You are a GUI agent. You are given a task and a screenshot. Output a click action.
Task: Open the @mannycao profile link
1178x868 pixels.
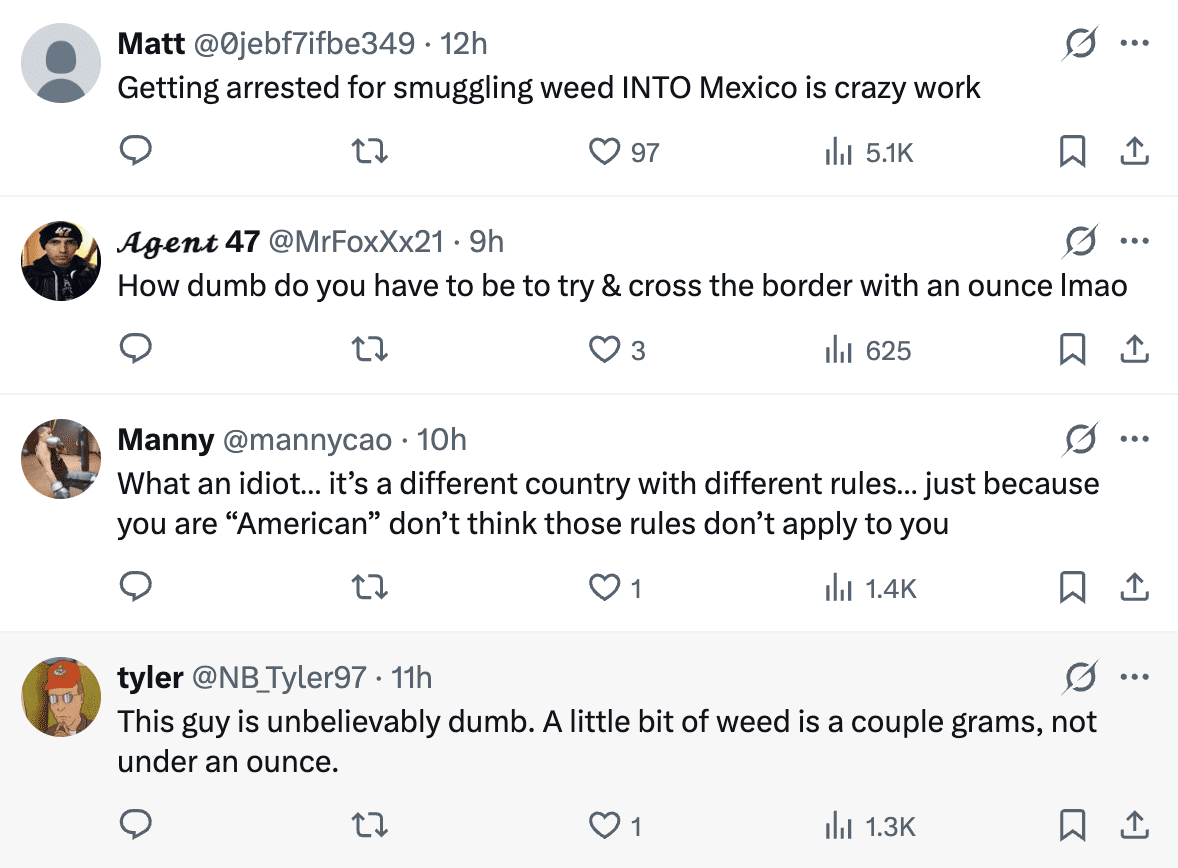point(307,440)
